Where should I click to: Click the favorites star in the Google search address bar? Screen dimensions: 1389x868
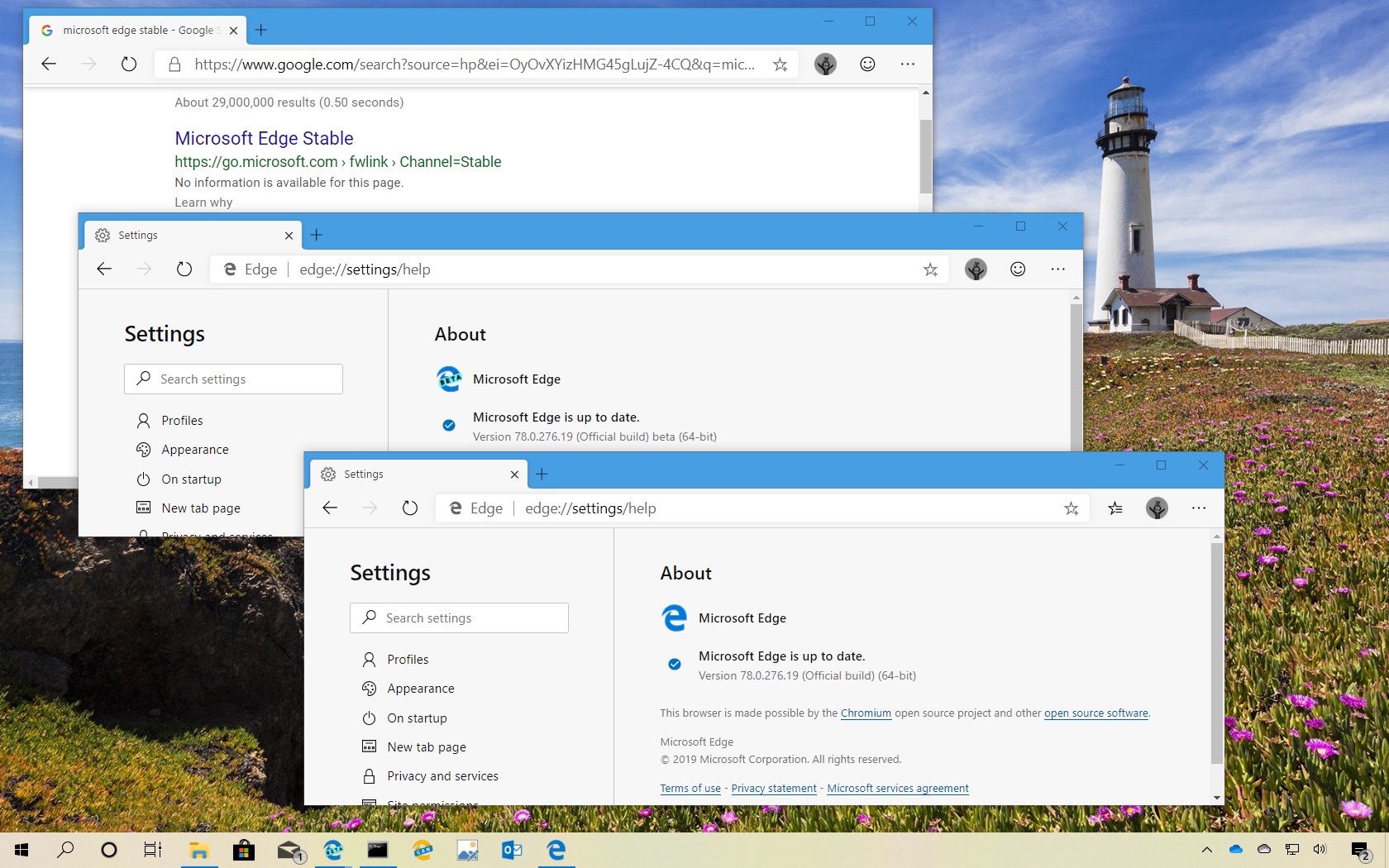780,64
